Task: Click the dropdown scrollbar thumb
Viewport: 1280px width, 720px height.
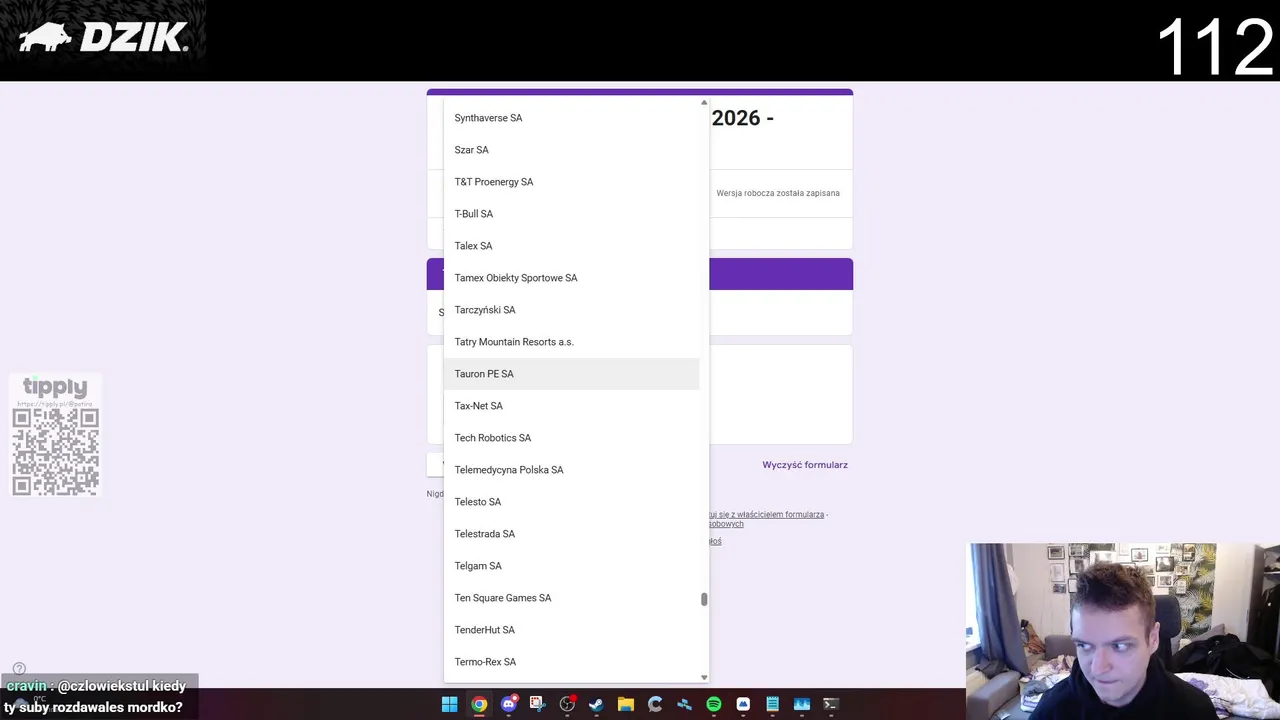Action: click(x=704, y=599)
